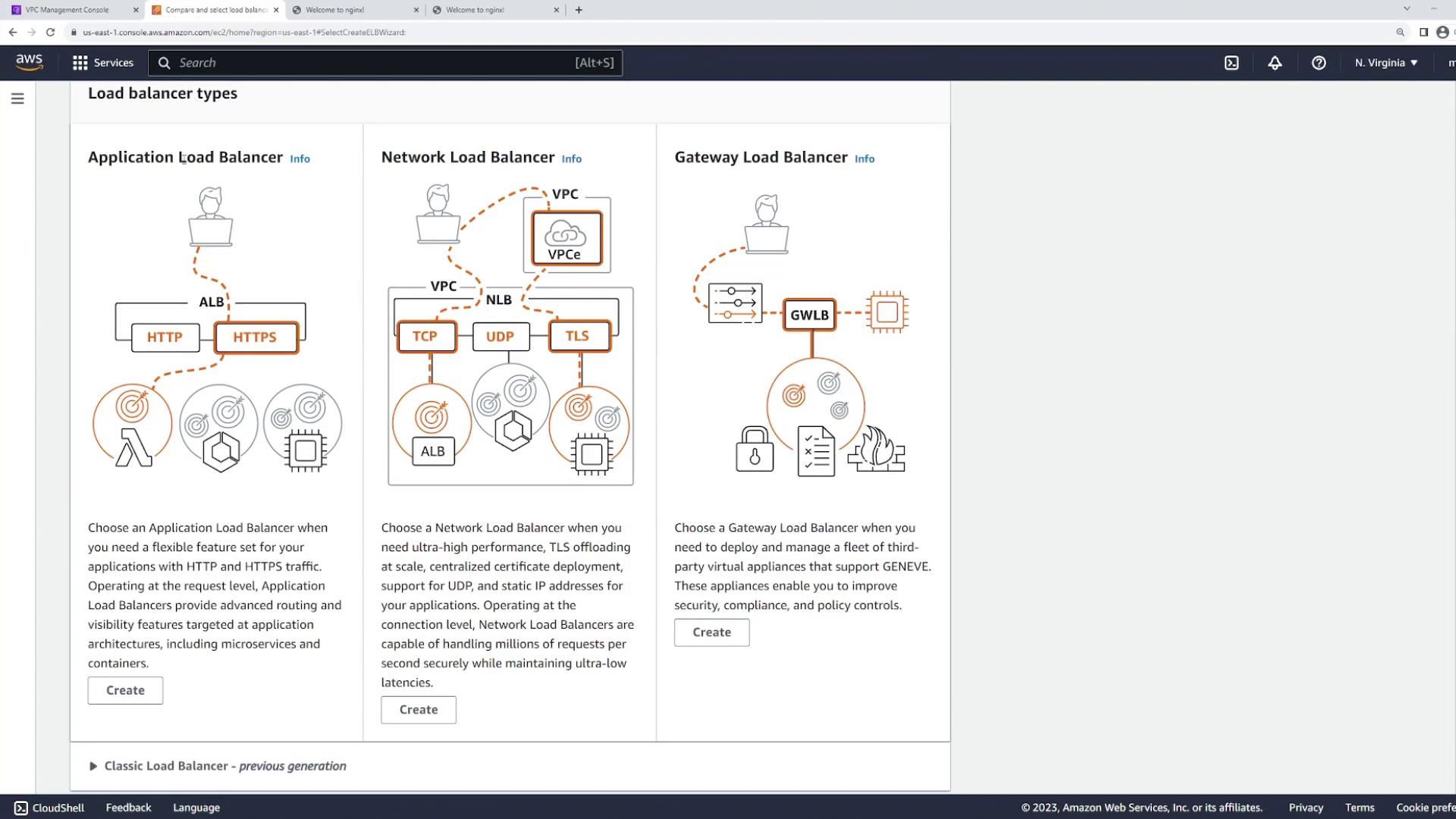Open the browser zoom magnifier icon
This screenshot has height=819, width=1456.
tap(1400, 32)
